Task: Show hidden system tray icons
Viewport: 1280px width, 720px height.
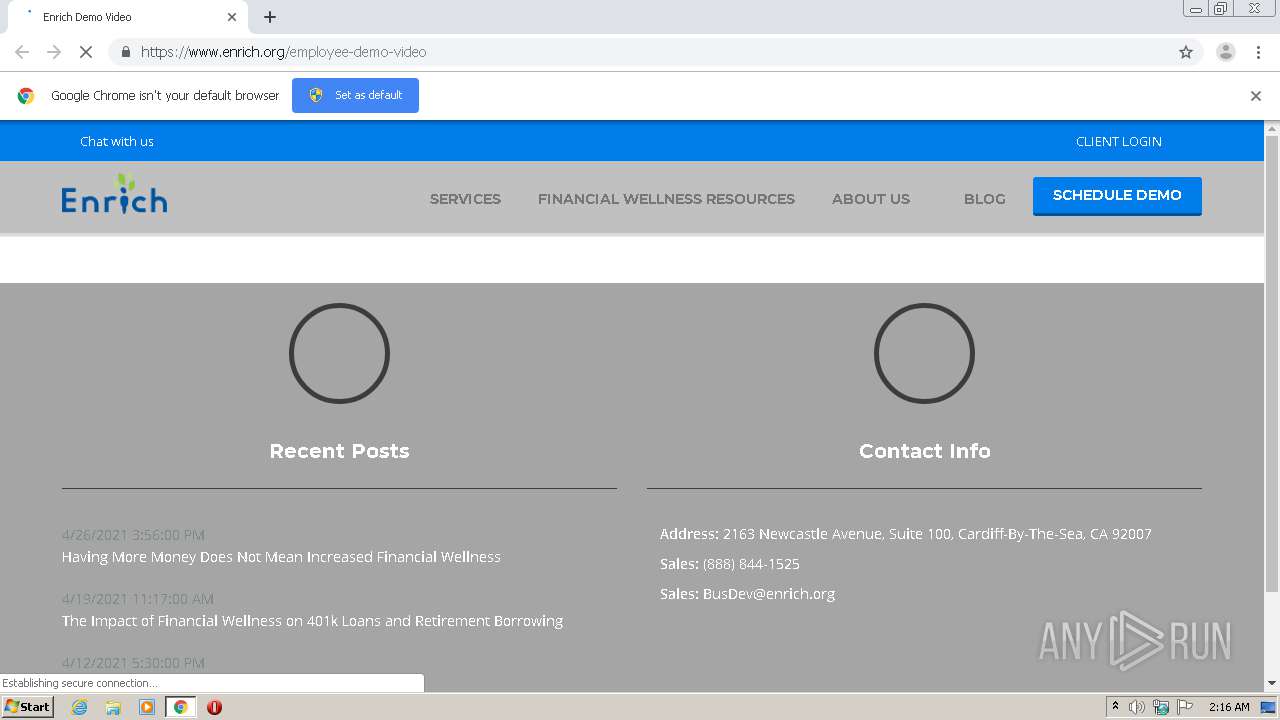Action: coord(1115,707)
